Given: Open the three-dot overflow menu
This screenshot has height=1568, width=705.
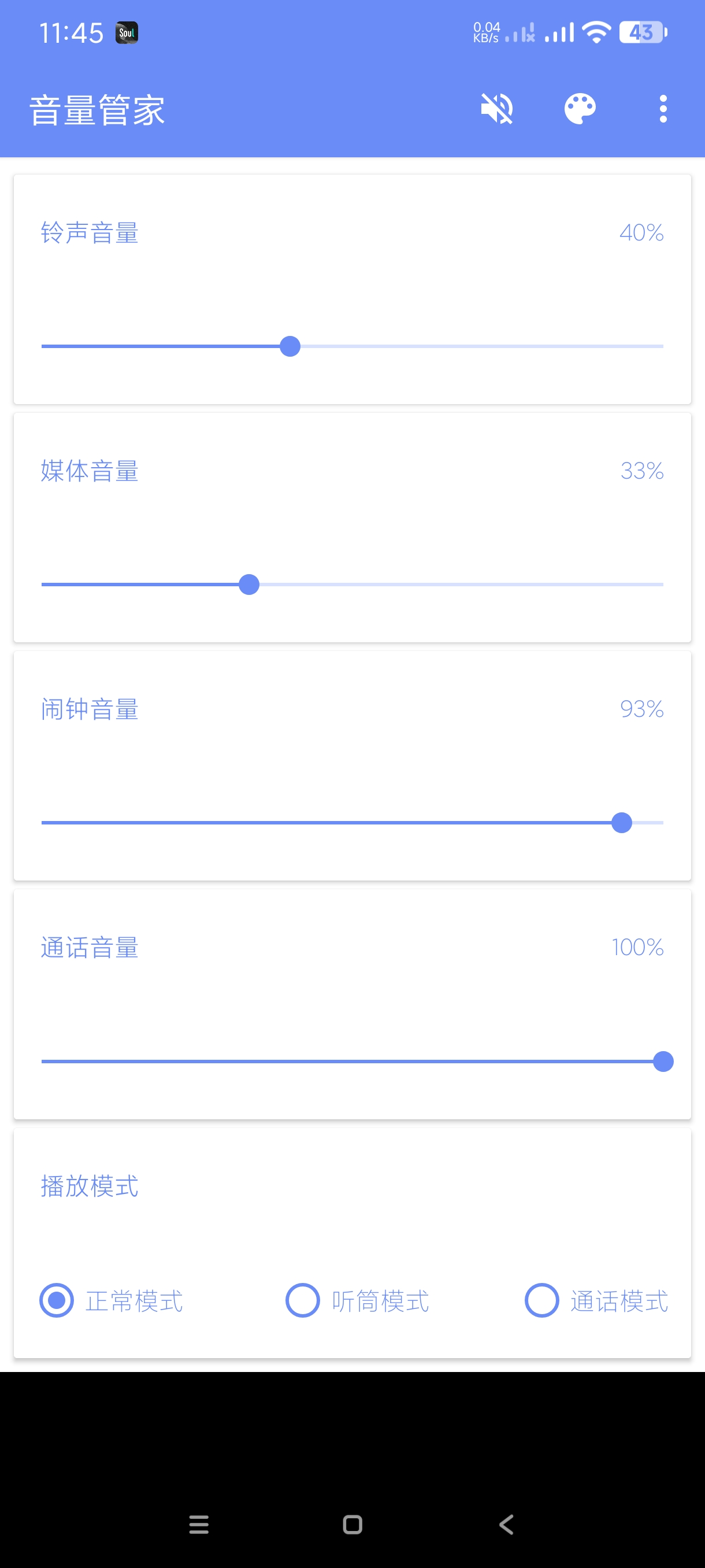Looking at the screenshot, I should [663, 109].
